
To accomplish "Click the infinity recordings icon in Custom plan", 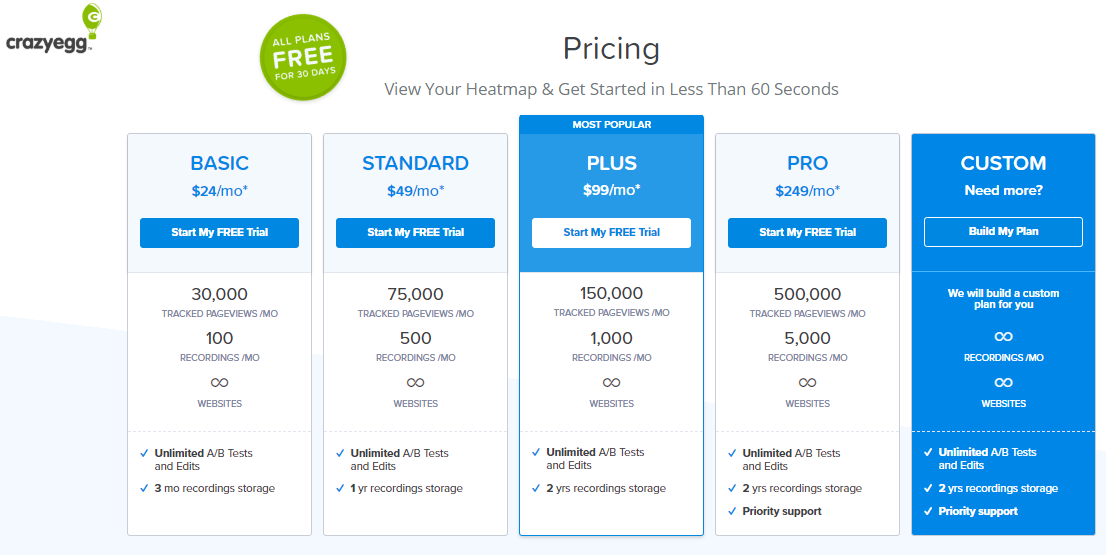I will pos(1004,336).
